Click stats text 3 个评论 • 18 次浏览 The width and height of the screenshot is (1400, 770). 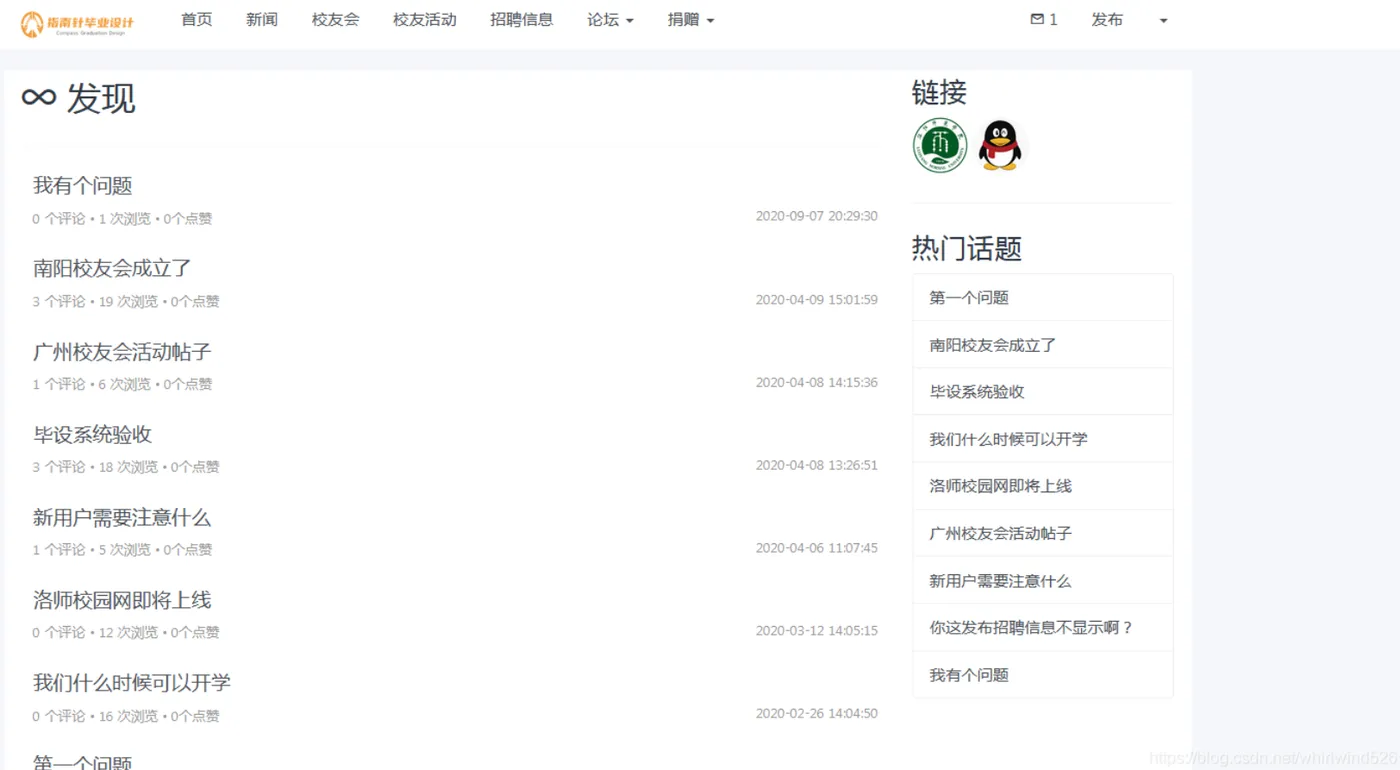[x=96, y=467]
